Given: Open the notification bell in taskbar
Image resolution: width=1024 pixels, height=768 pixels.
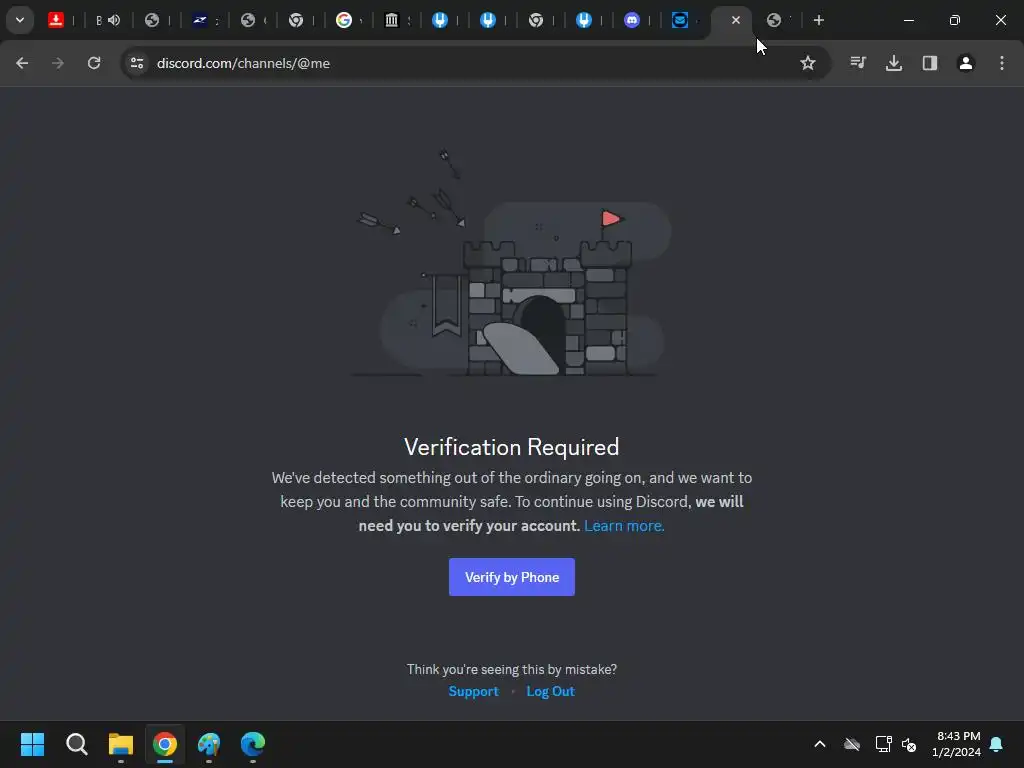Looking at the screenshot, I should point(997,744).
